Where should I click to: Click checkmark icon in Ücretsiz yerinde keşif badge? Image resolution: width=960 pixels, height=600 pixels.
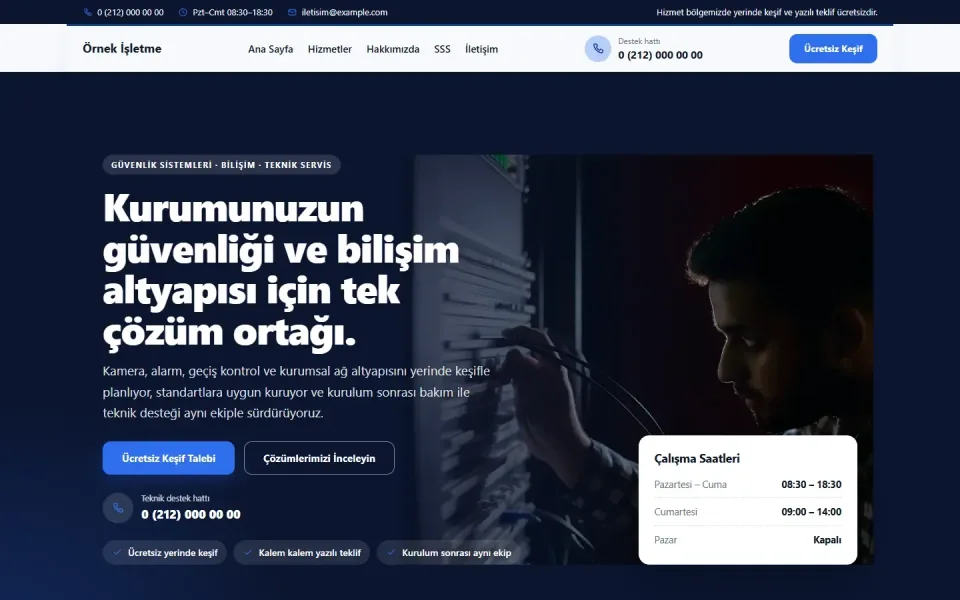[x=117, y=552]
